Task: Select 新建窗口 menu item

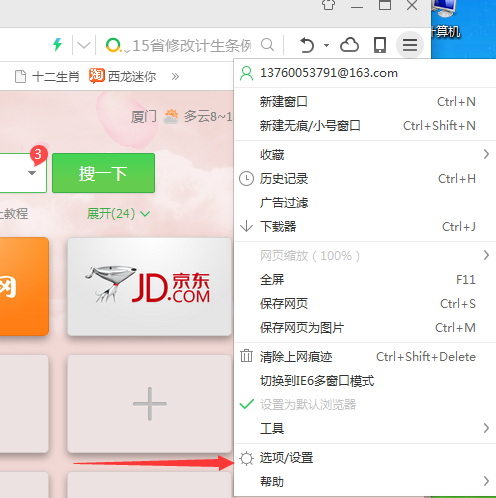Action: point(365,102)
